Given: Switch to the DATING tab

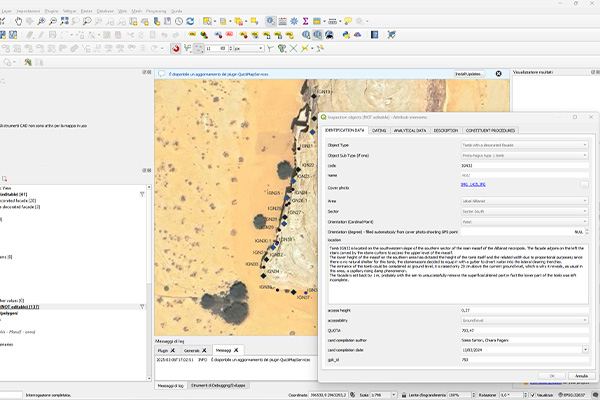Looking at the screenshot, I should click(379, 130).
